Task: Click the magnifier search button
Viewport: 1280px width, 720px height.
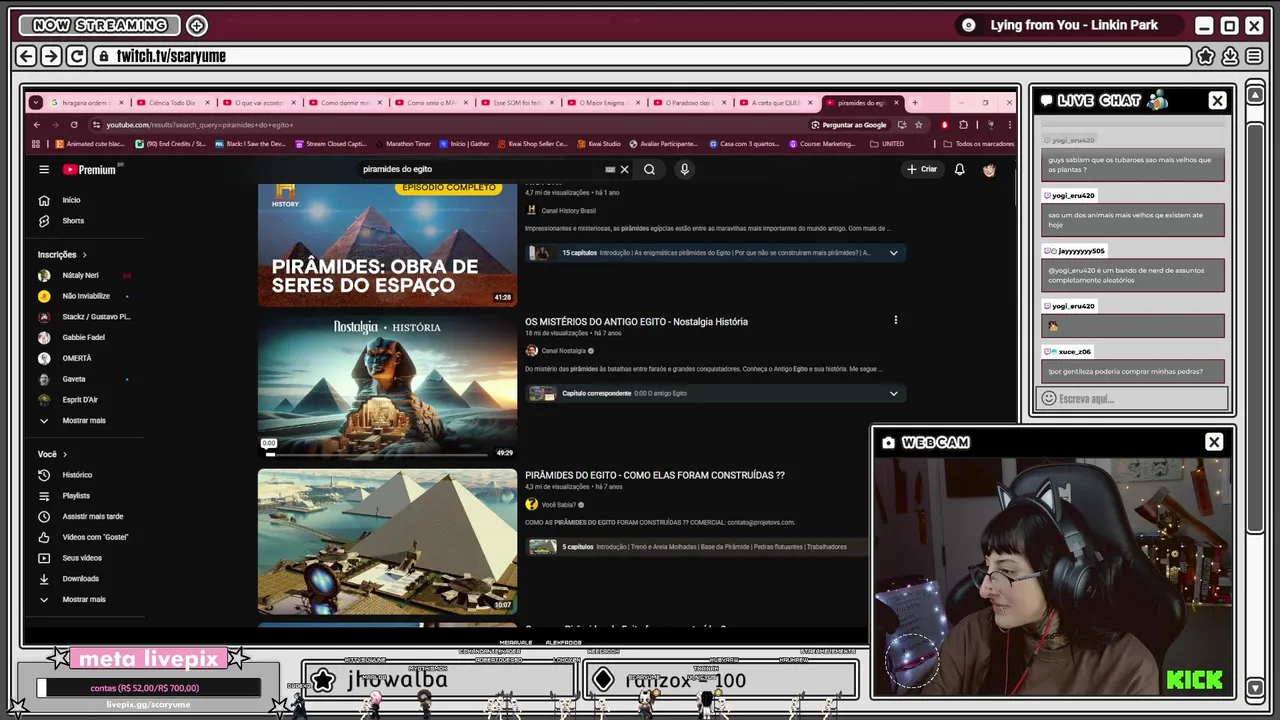Action: pos(649,170)
